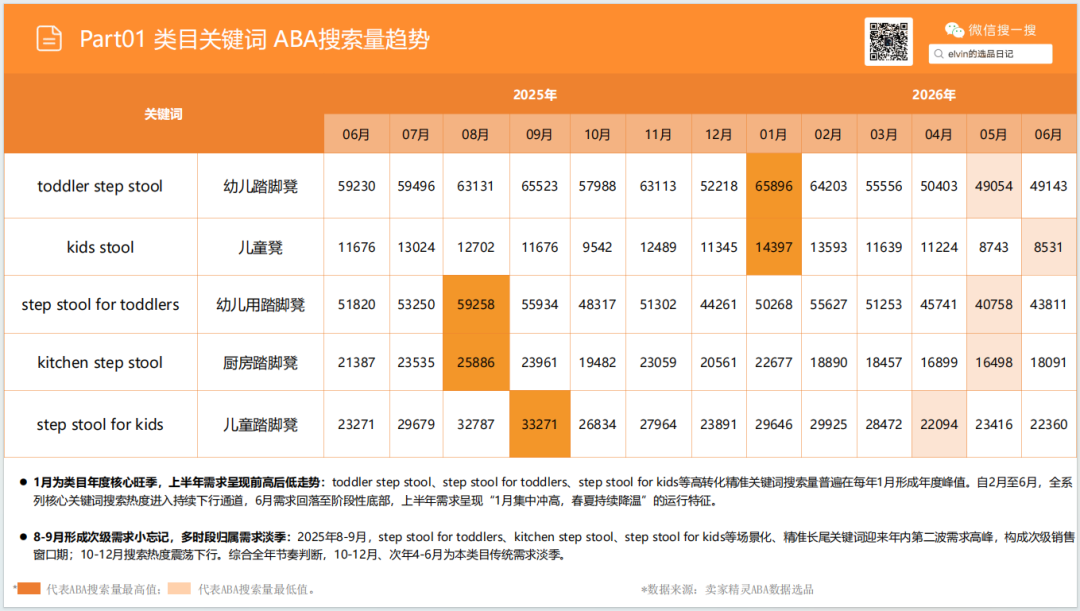The image size is (1080, 611).
Task: Click the lowest value cell 8531
Action: tap(1048, 247)
